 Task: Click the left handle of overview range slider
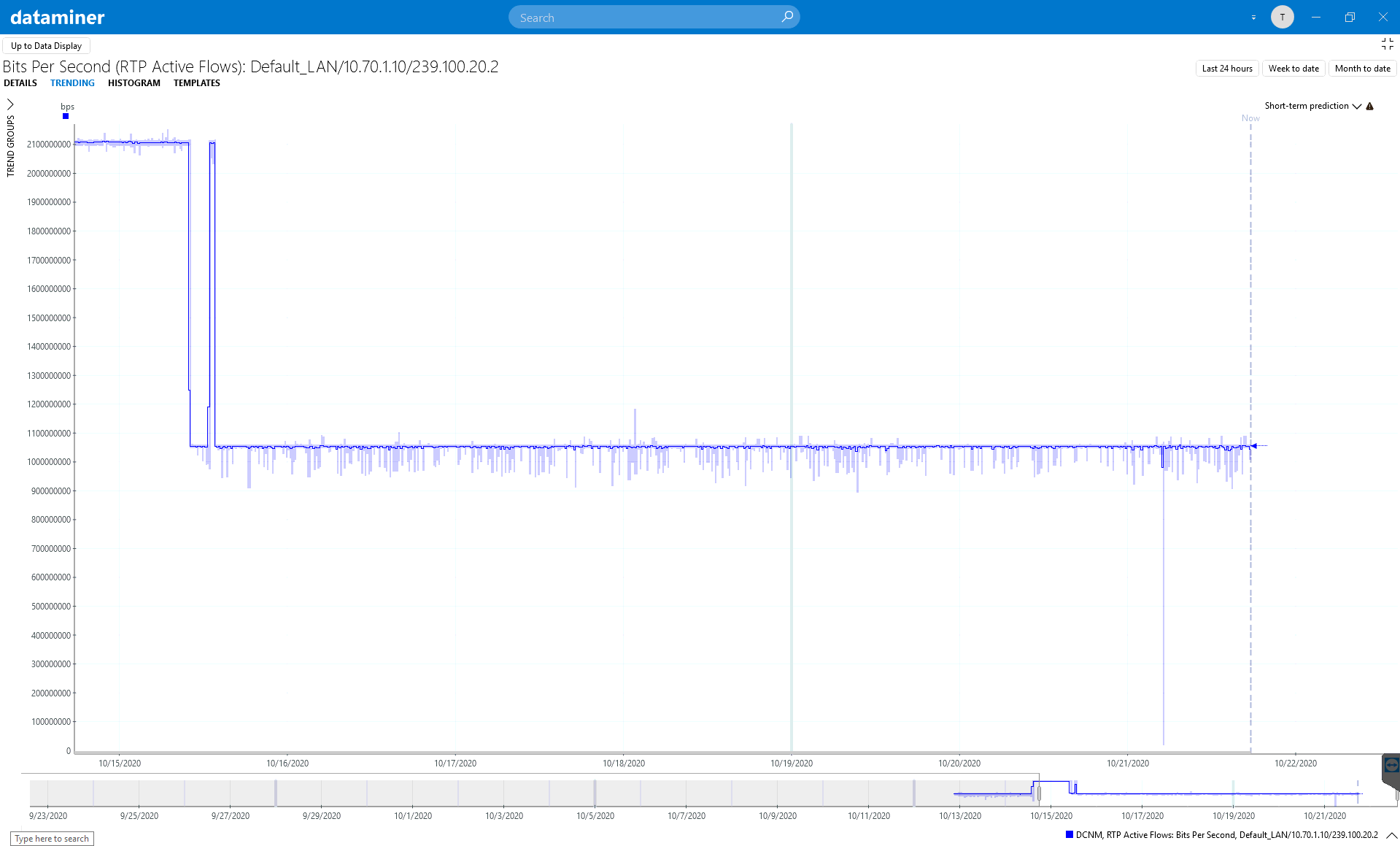tap(1039, 793)
